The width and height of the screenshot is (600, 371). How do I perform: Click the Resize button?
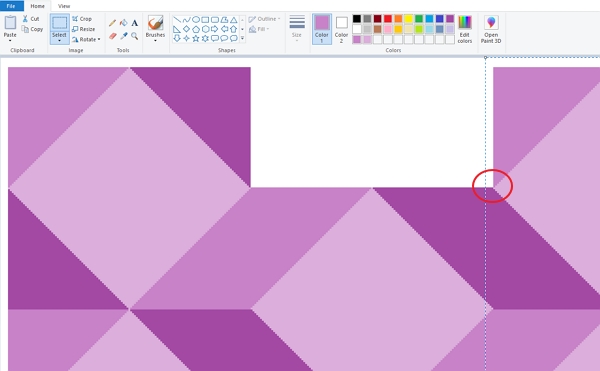[x=83, y=29]
